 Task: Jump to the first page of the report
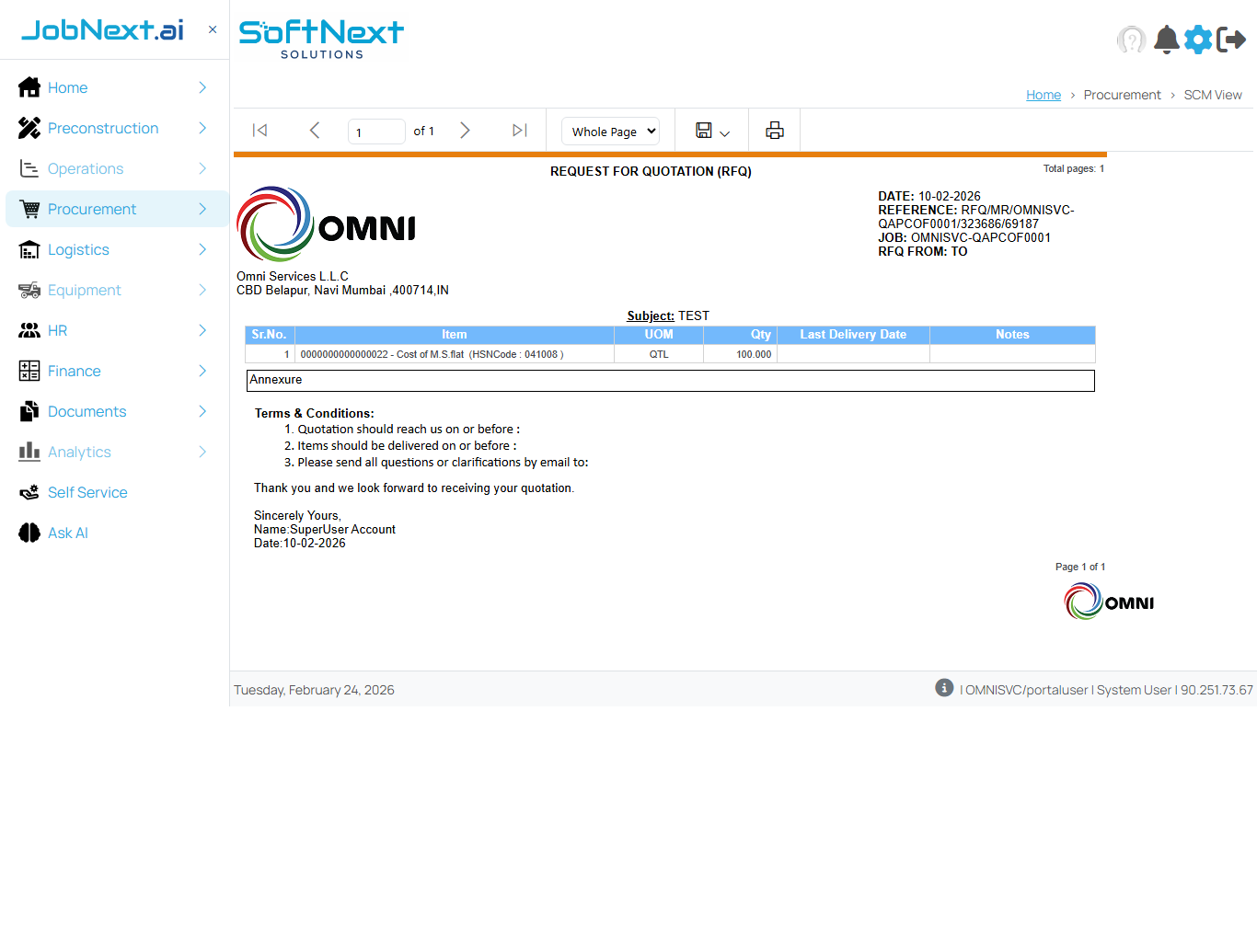click(259, 130)
